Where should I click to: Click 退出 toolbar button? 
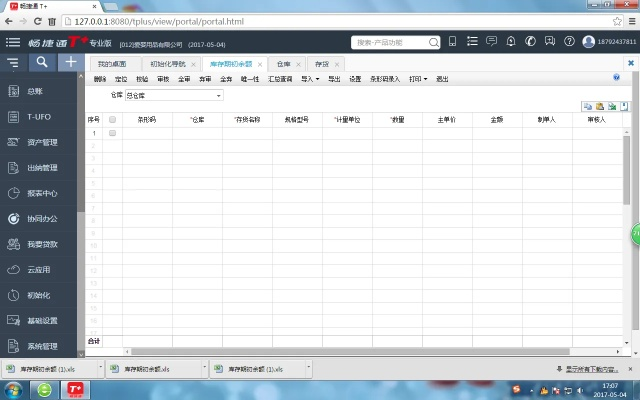442,79
